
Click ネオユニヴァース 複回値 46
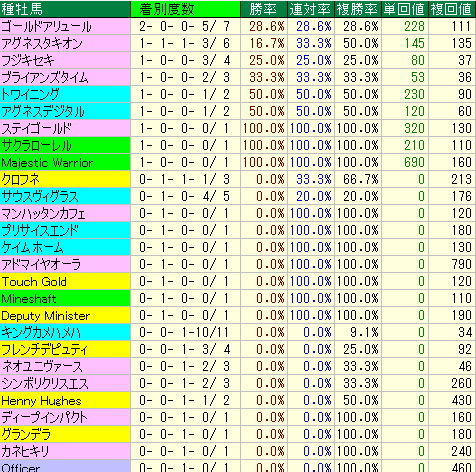(465, 366)
